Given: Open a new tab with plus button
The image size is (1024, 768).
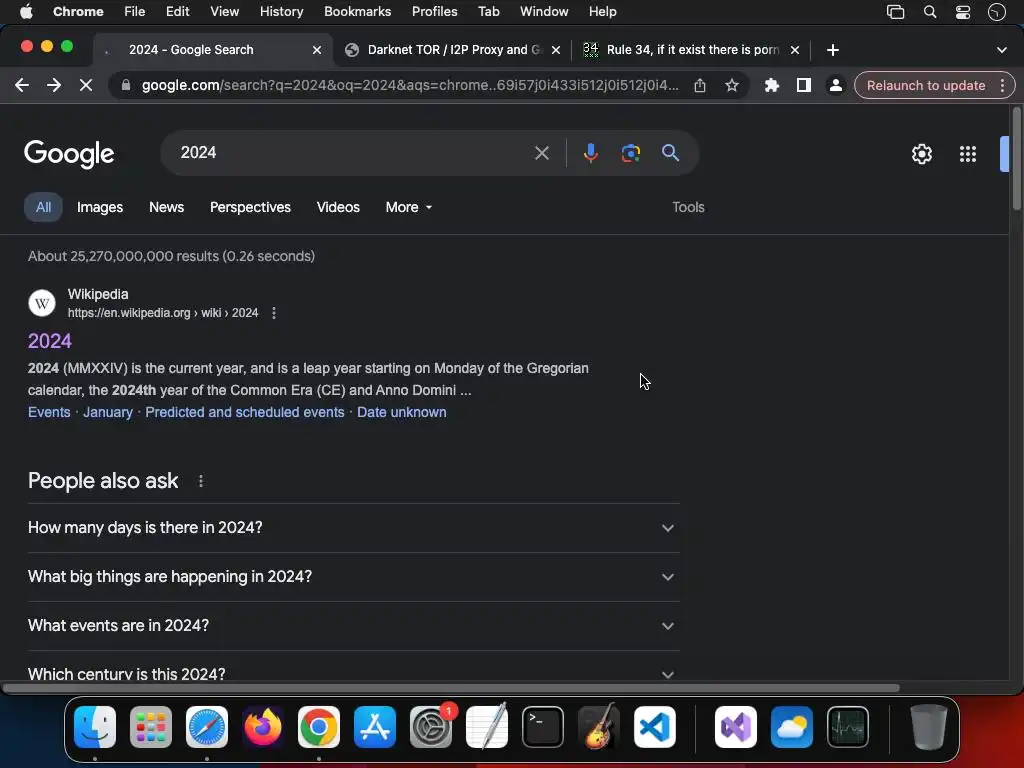Looking at the screenshot, I should coord(833,50).
